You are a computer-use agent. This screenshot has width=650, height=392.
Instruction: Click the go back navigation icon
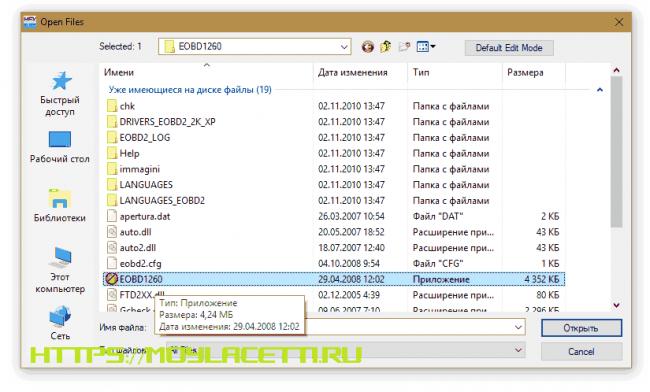click(368, 47)
